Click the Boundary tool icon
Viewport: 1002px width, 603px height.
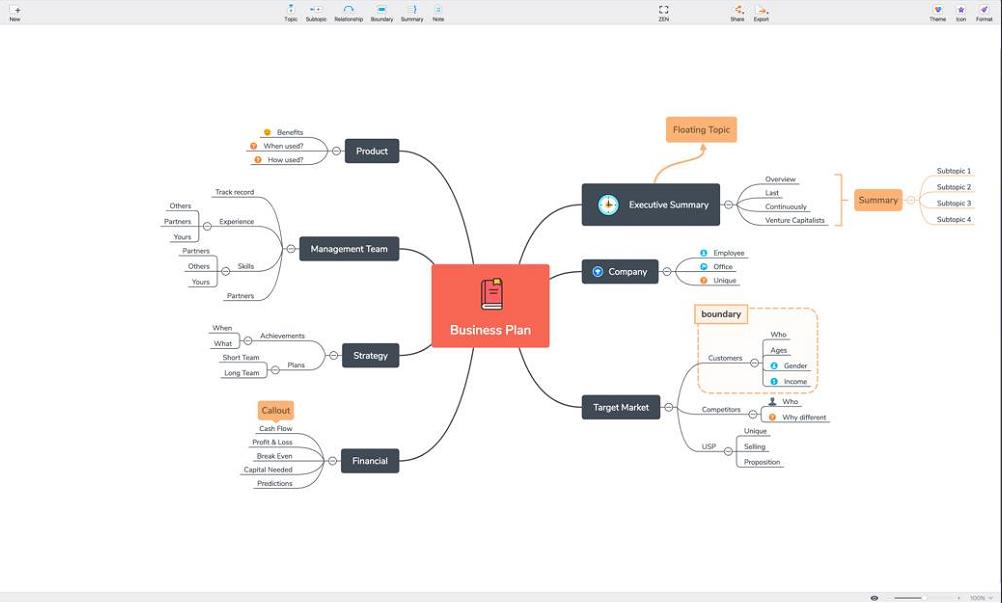pos(382,10)
